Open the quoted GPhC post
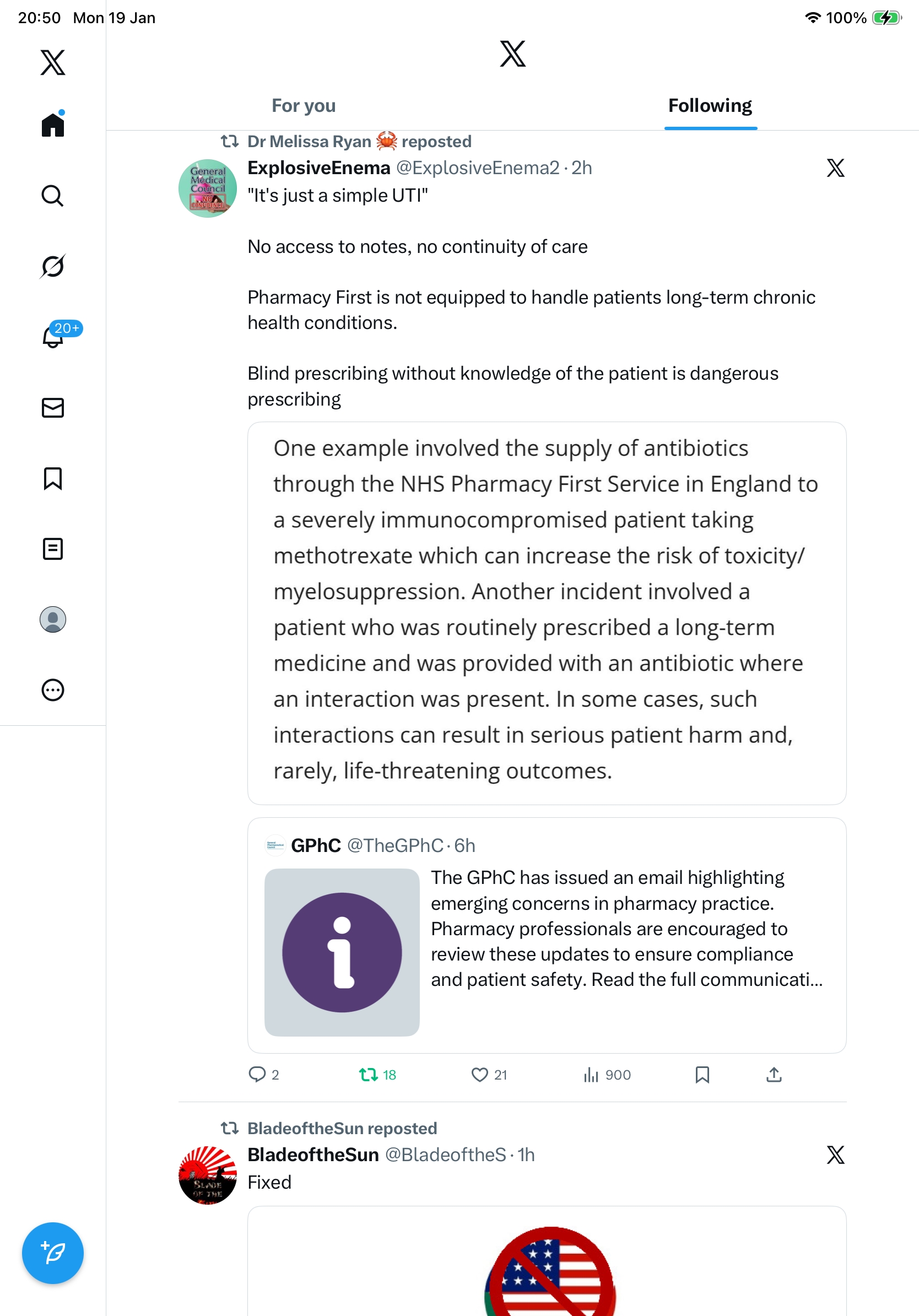The image size is (919, 1316). 547,935
